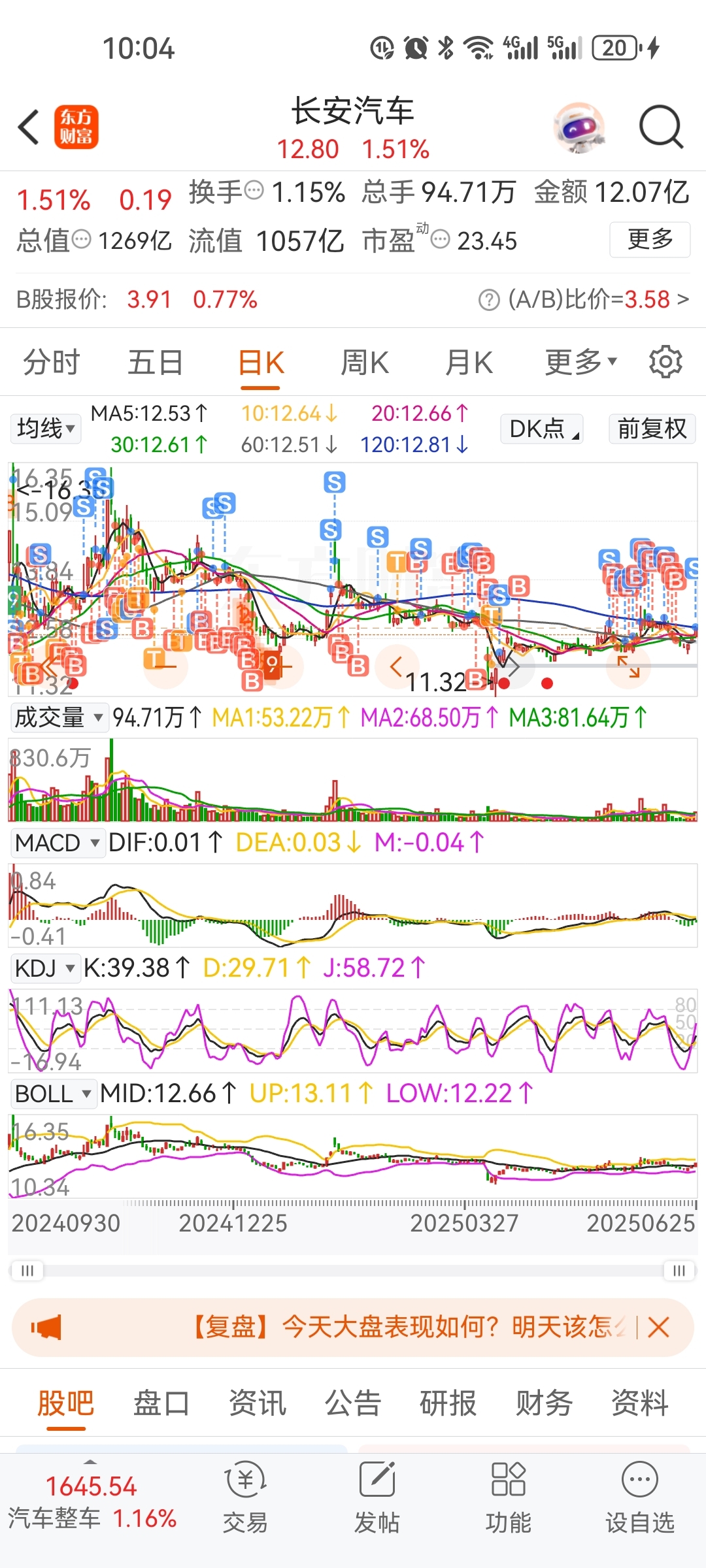Tap the date range slider track

(353, 1271)
